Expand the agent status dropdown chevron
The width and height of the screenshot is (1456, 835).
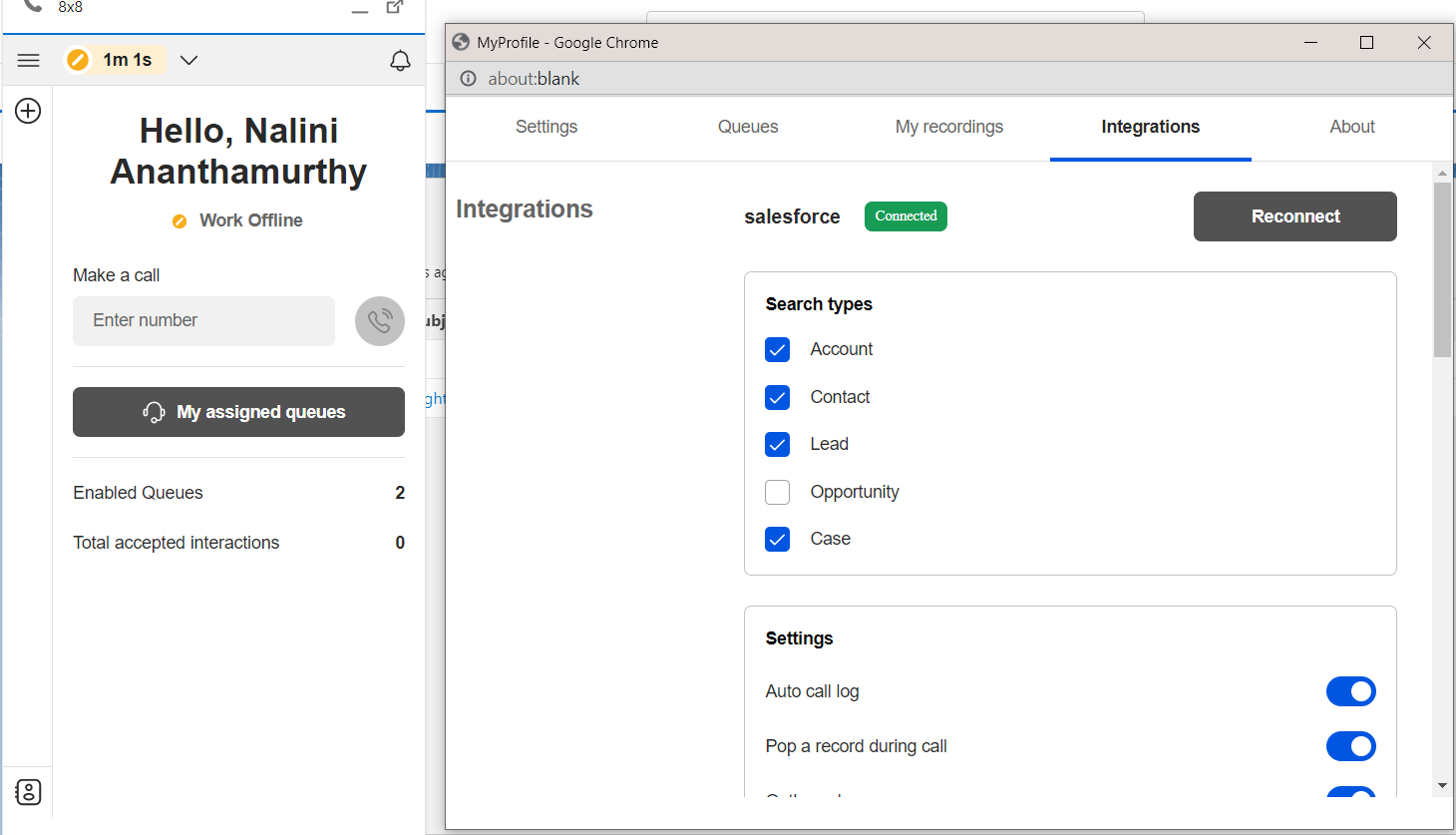click(188, 60)
